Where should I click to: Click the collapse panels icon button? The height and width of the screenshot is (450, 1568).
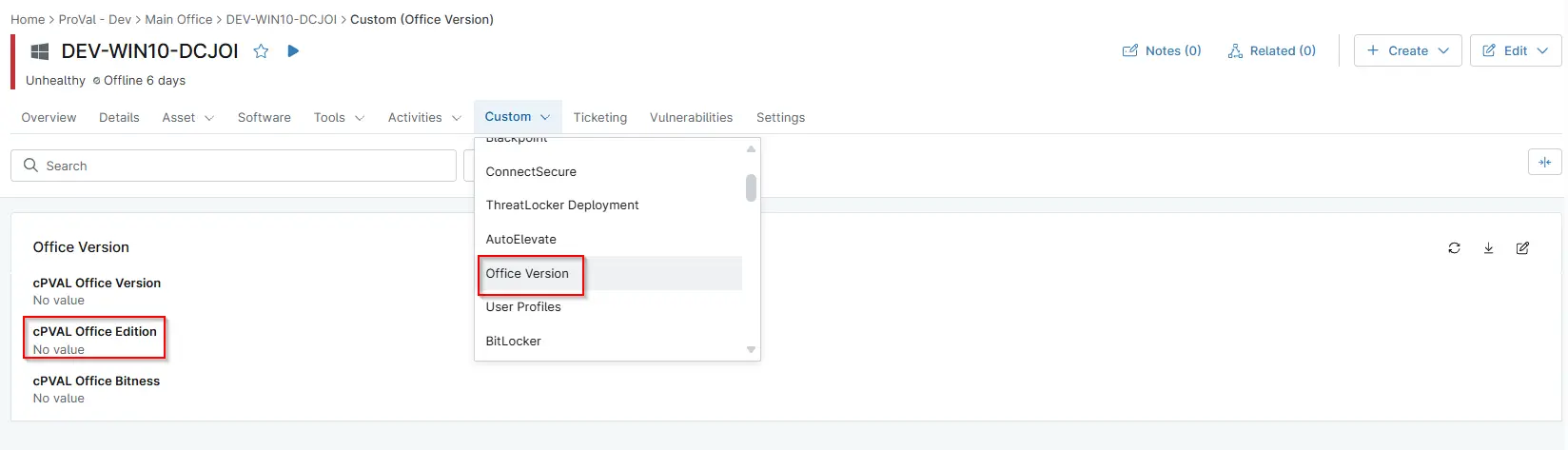click(x=1544, y=163)
